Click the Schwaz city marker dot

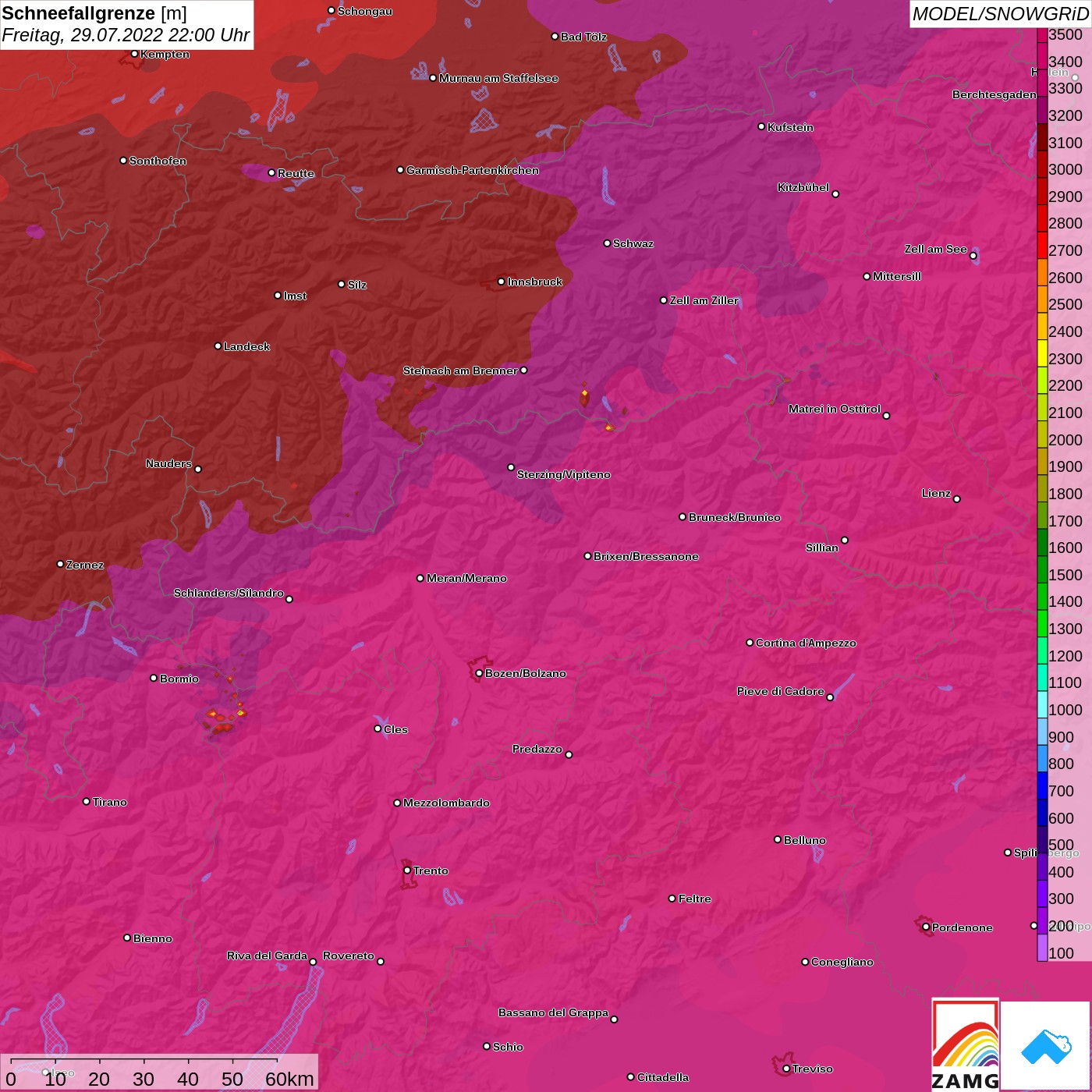coord(607,243)
